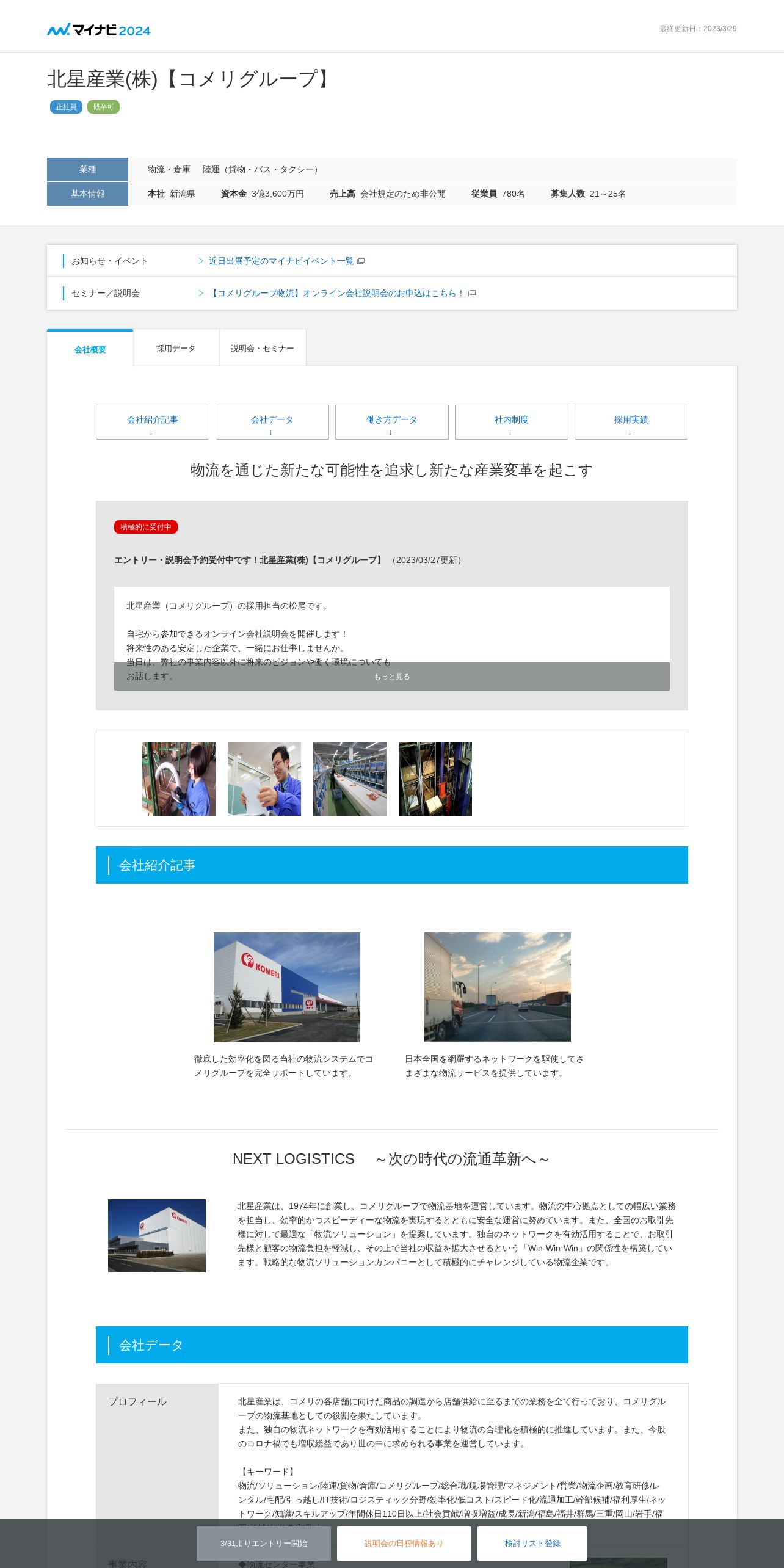Click the 募集人数 21～25名 value
The width and height of the screenshot is (784, 1568).
point(589,194)
